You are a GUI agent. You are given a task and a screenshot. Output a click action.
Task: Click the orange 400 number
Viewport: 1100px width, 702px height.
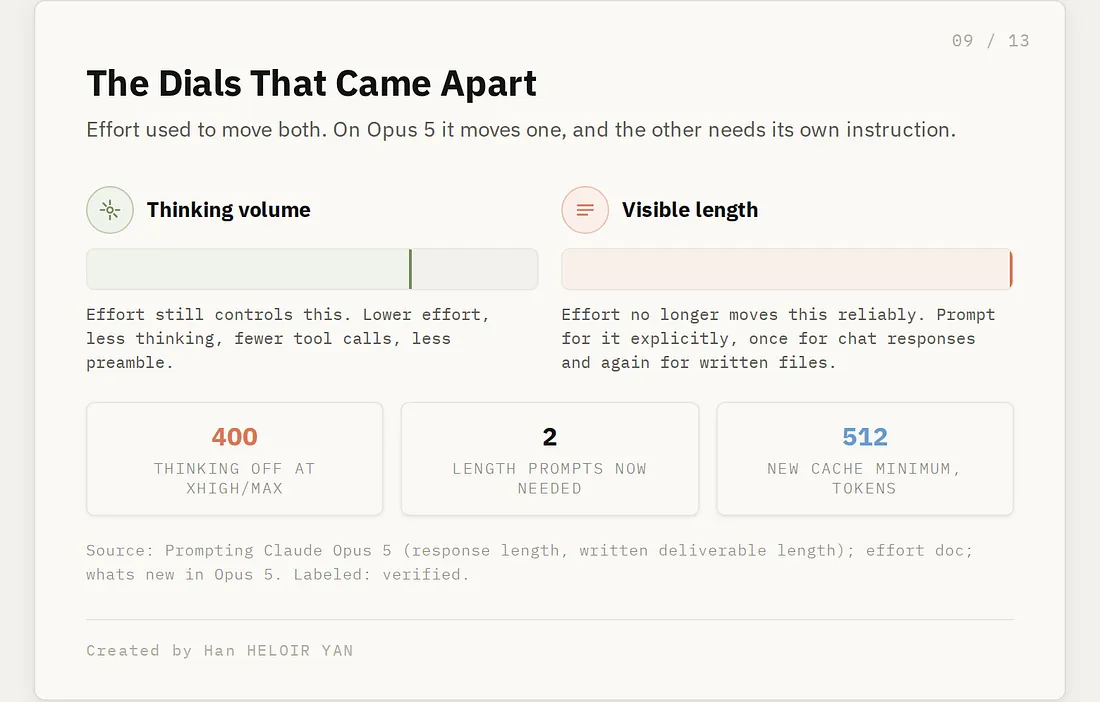tap(235, 437)
